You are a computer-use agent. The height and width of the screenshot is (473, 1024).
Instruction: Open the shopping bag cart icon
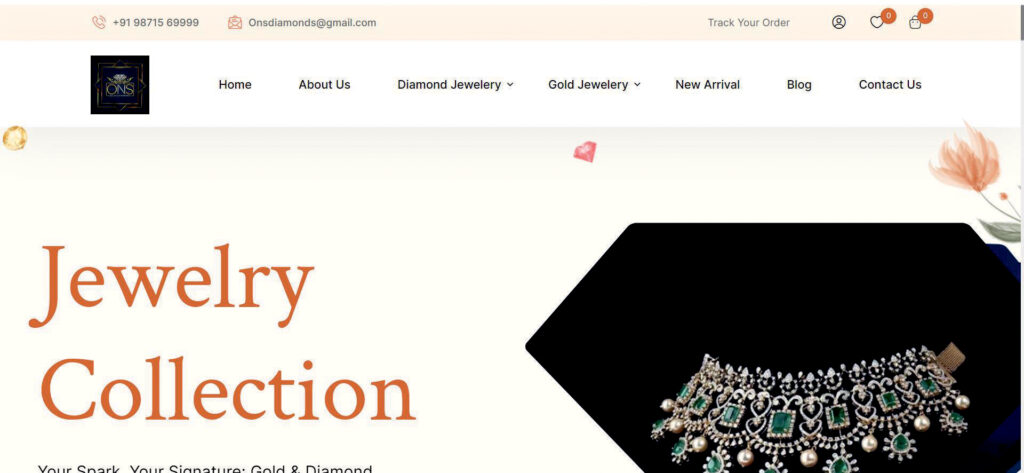coord(915,23)
